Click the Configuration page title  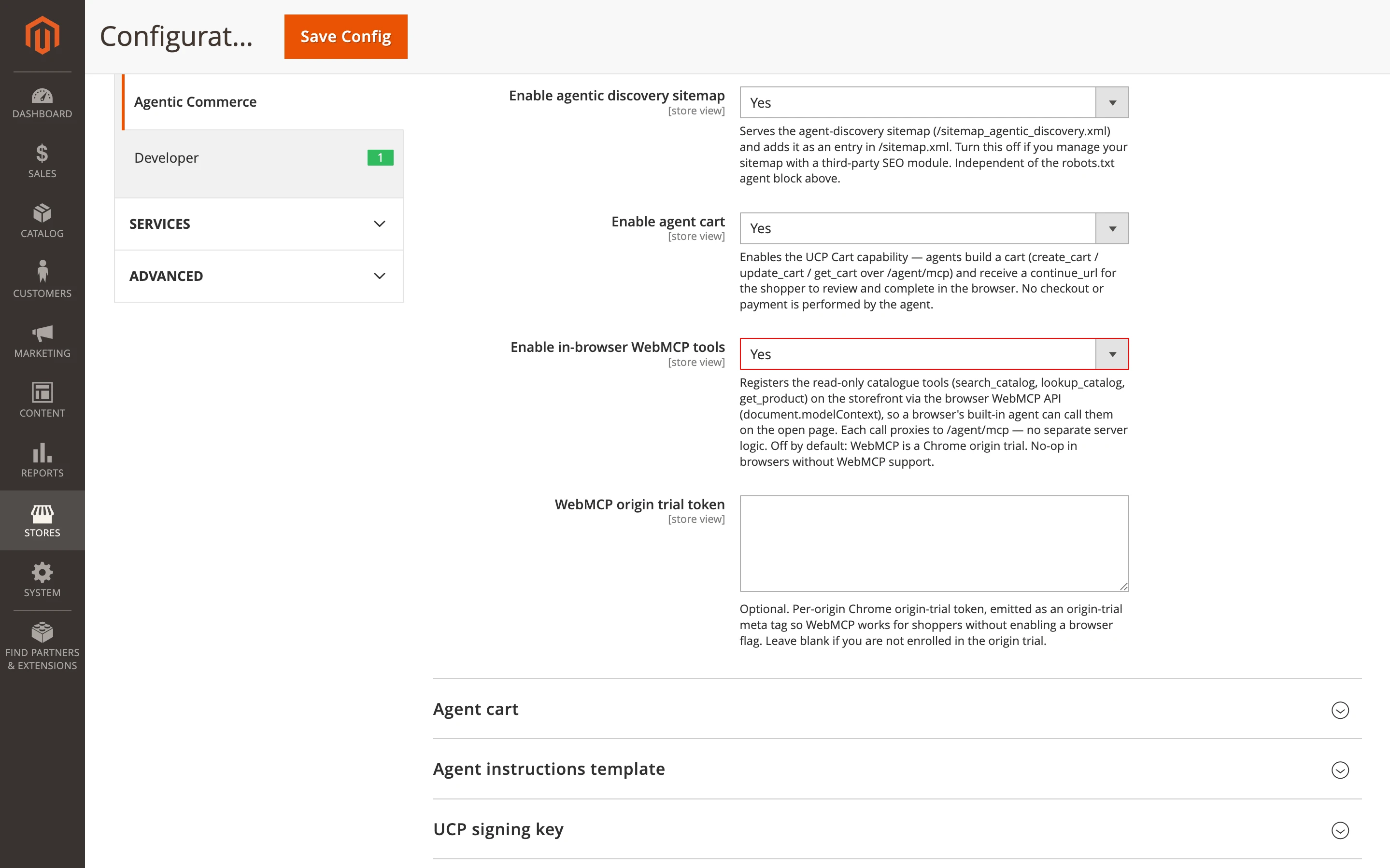(x=176, y=36)
